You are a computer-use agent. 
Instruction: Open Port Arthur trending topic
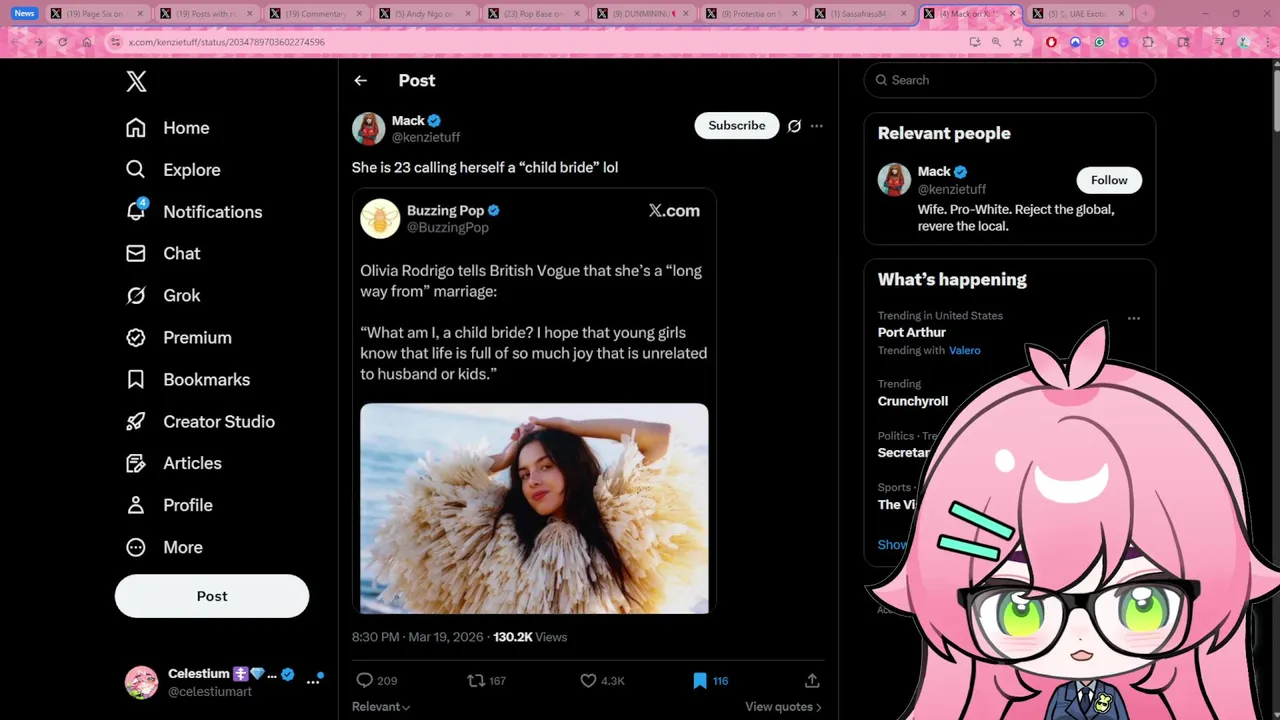(x=912, y=332)
